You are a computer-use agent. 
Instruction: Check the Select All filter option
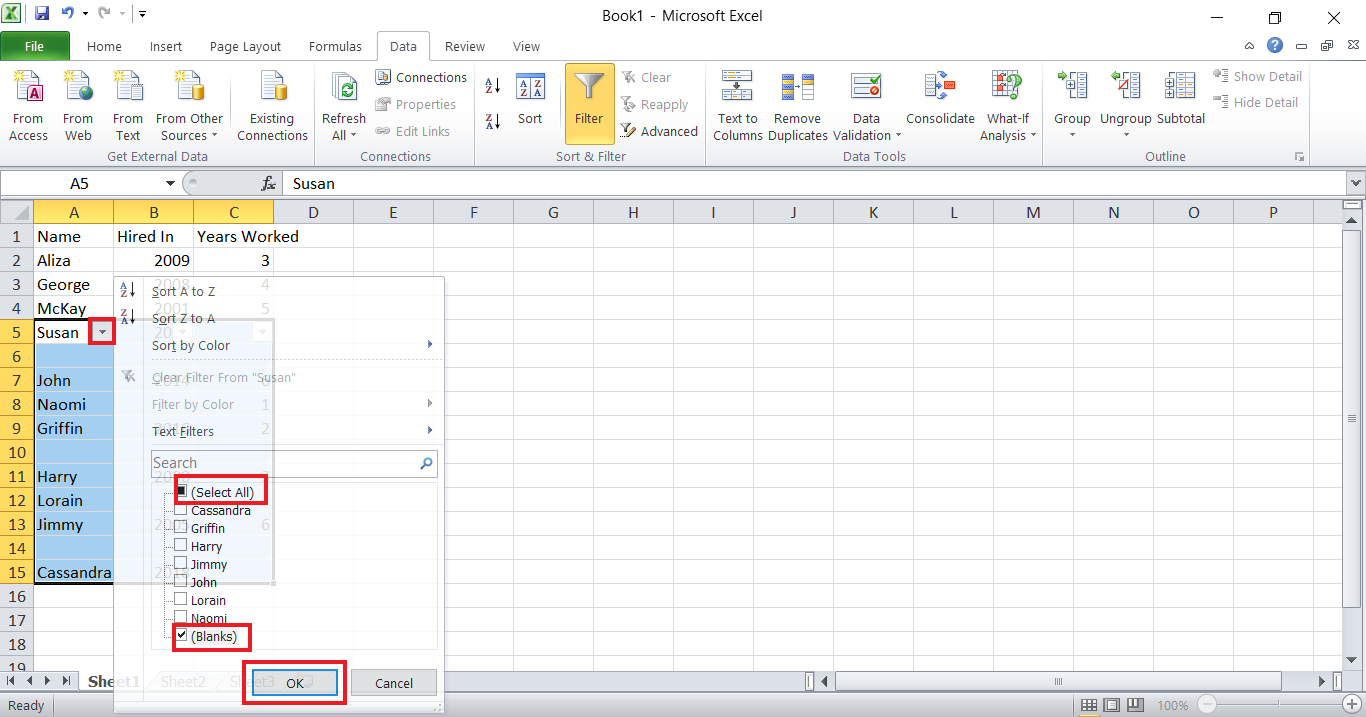(x=183, y=490)
